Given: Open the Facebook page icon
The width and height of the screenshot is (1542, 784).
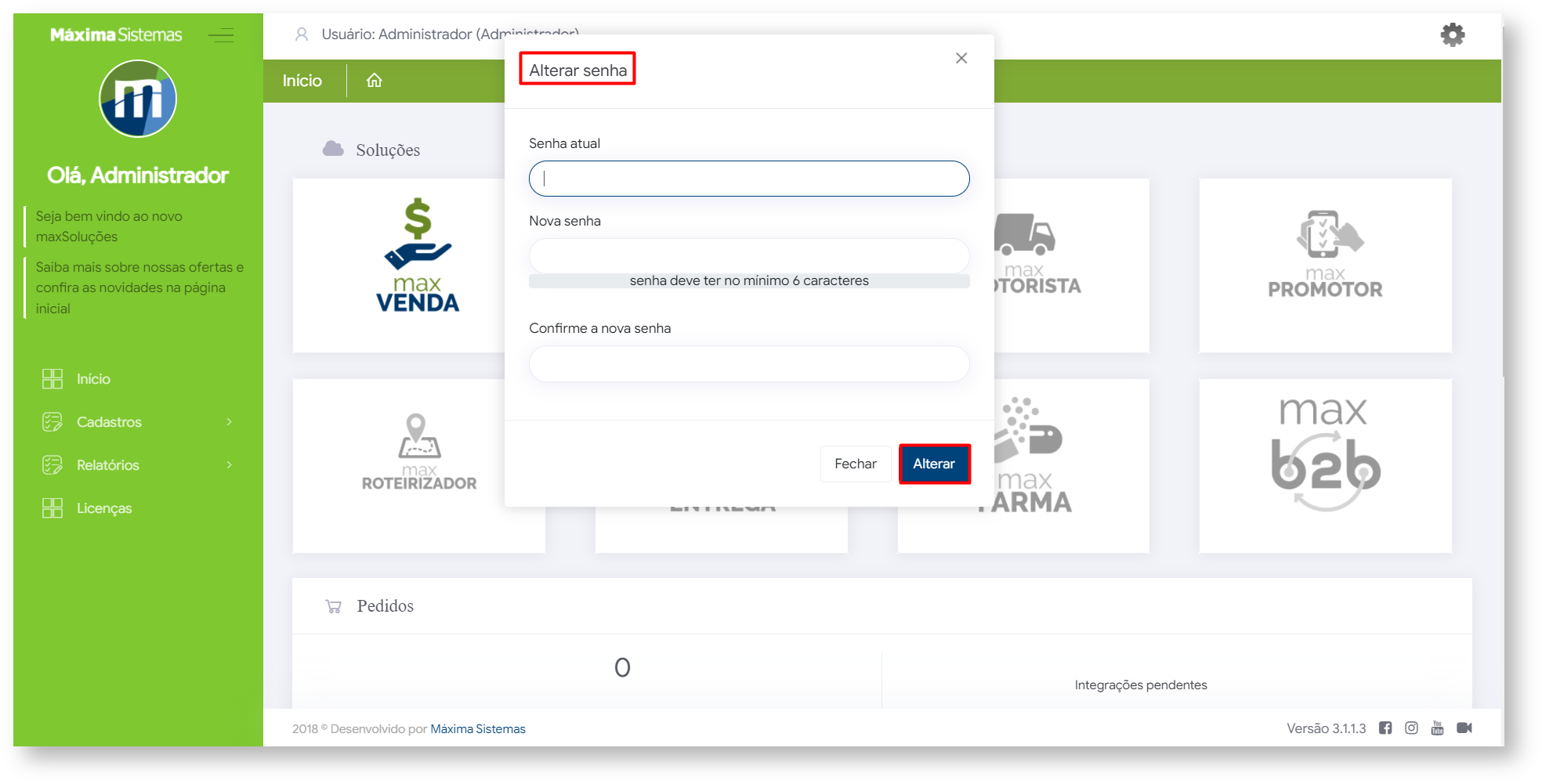Looking at the screenshot, I should coord(1385,728).
